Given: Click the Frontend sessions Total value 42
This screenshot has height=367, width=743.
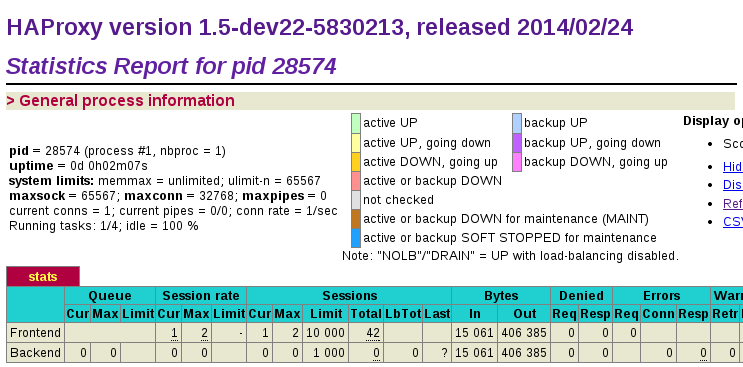Looking at the screenshot, I should coord(373,333).
